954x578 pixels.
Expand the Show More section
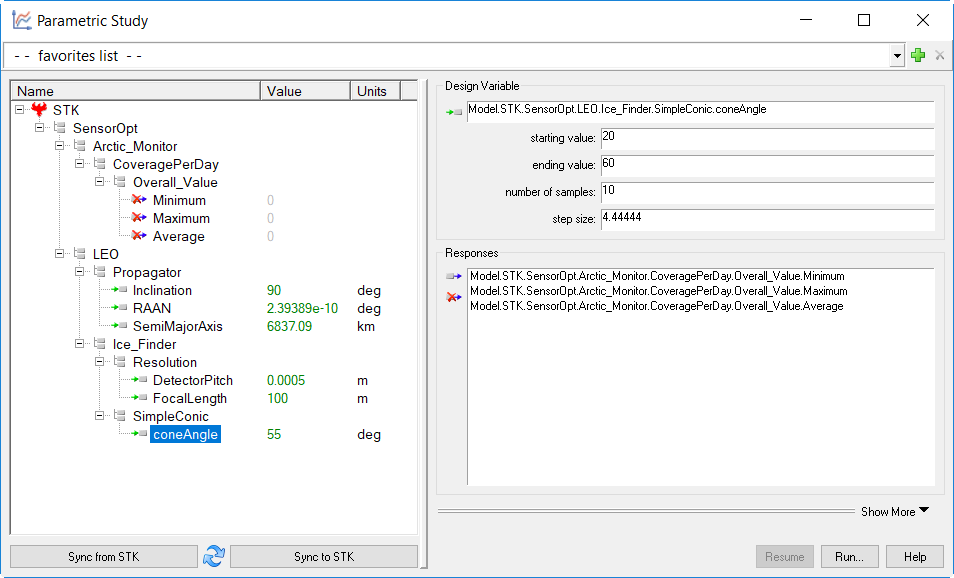click(x=894, y=511)
